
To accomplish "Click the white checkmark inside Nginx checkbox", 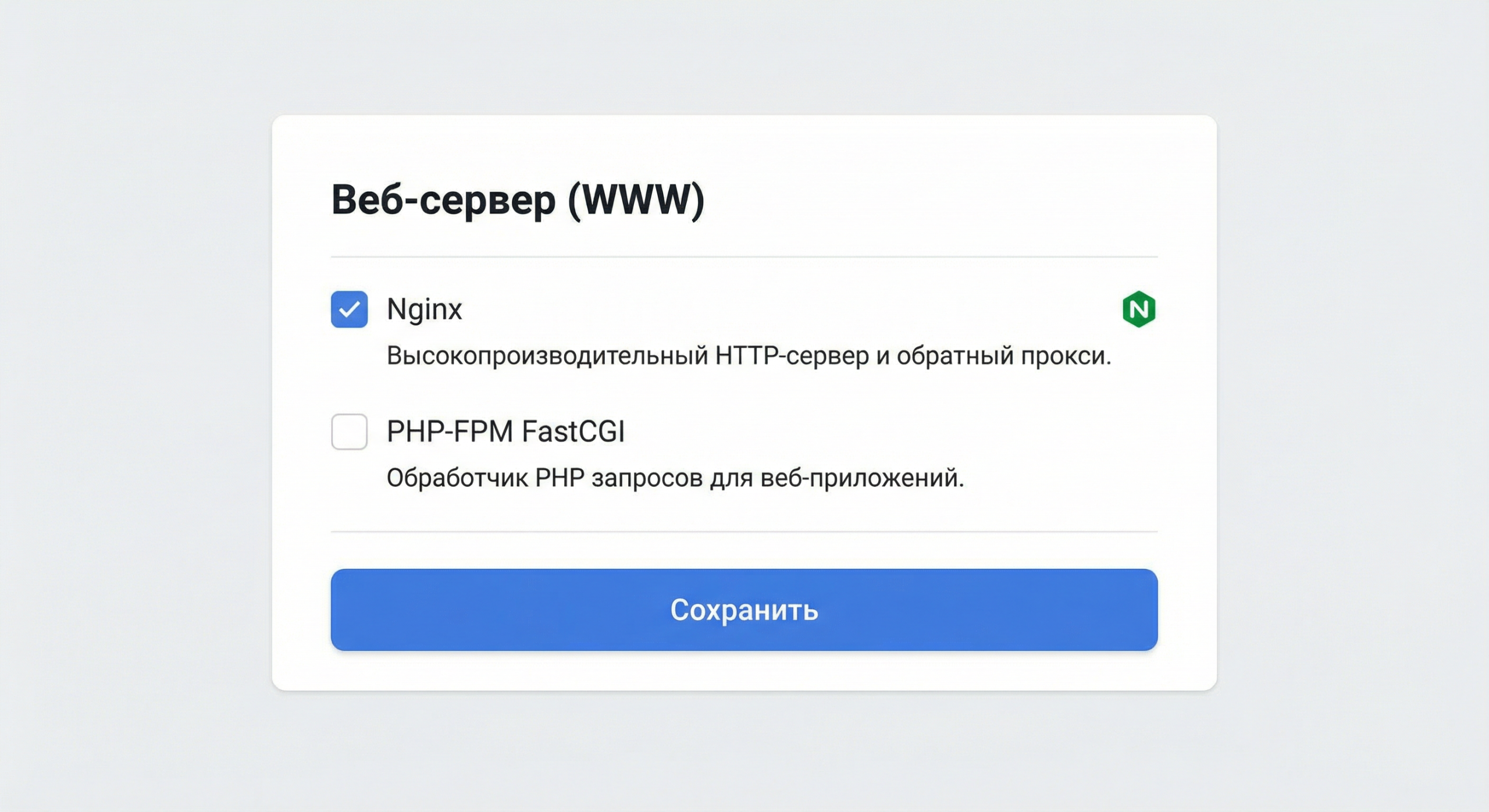I will (x=349, y=310).
